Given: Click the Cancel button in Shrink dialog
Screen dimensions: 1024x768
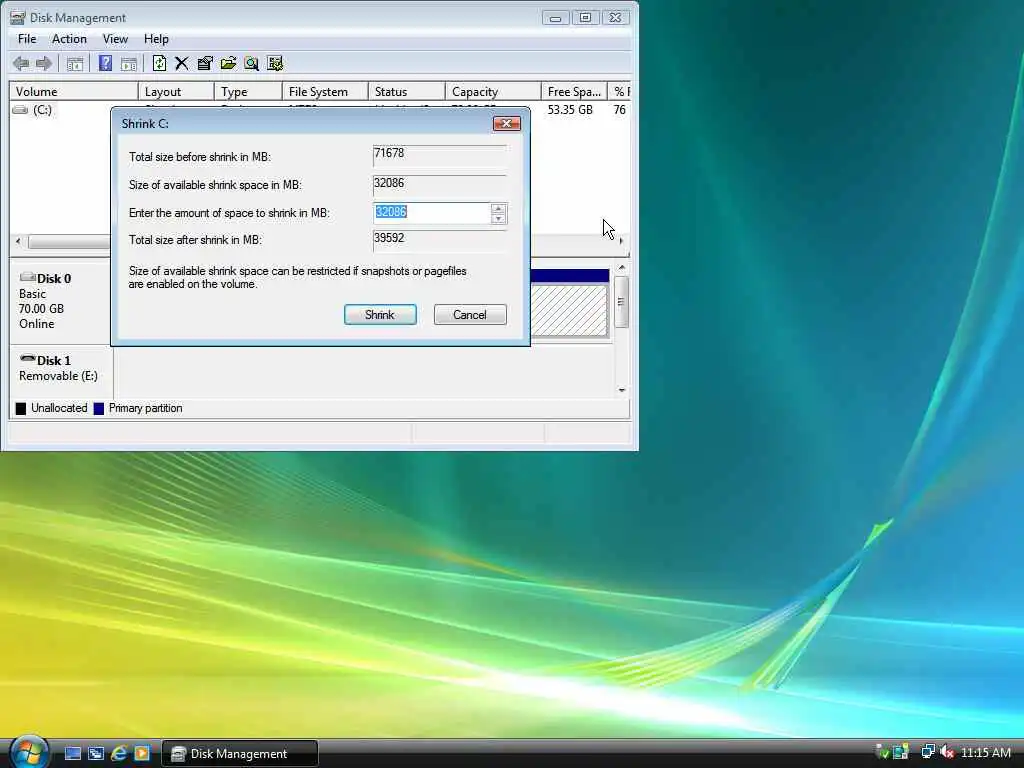Looking at the screenshot, I should pyautogui.click(x=470, y=315).
